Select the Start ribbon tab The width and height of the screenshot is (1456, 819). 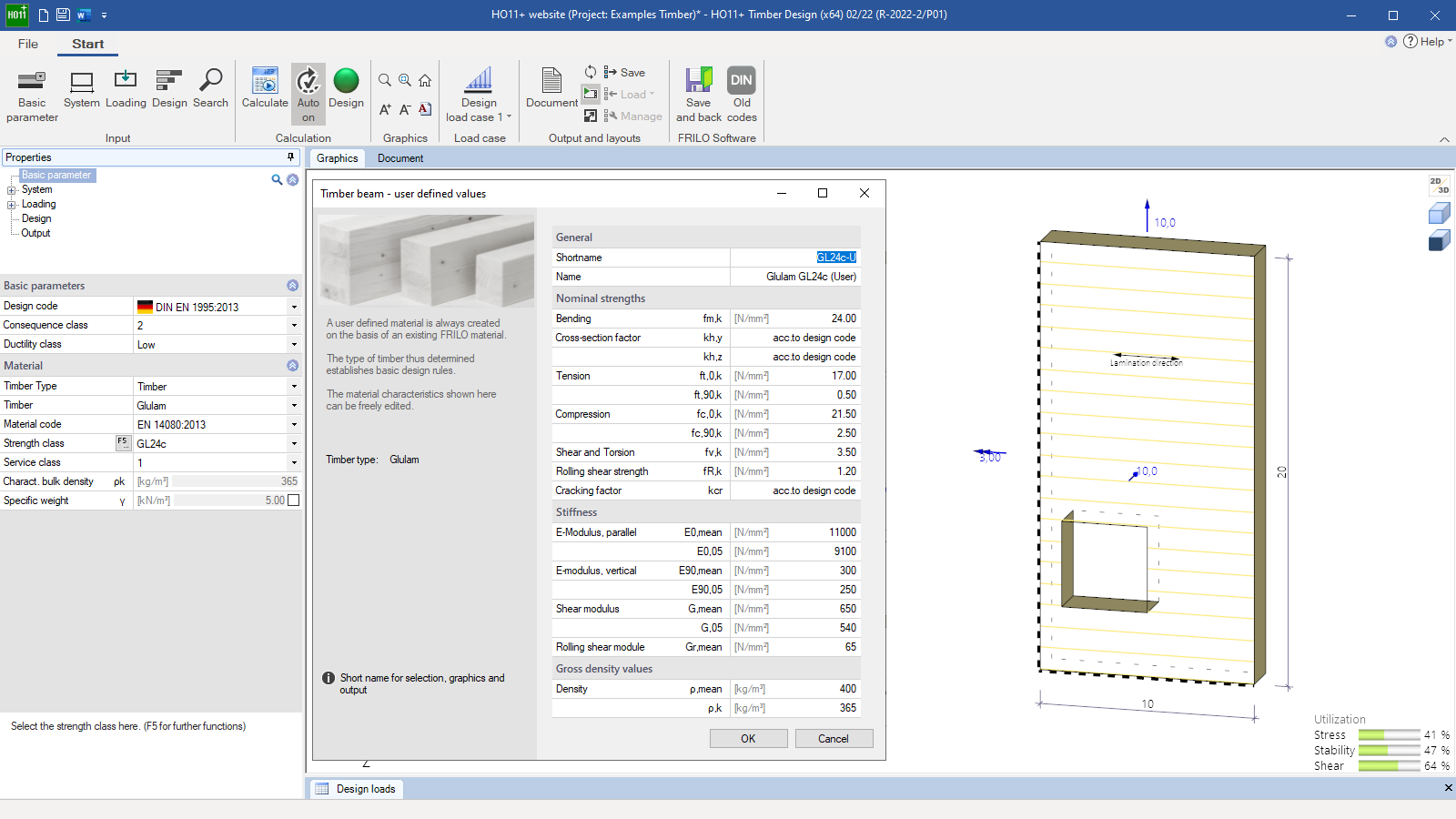point(88,44)
